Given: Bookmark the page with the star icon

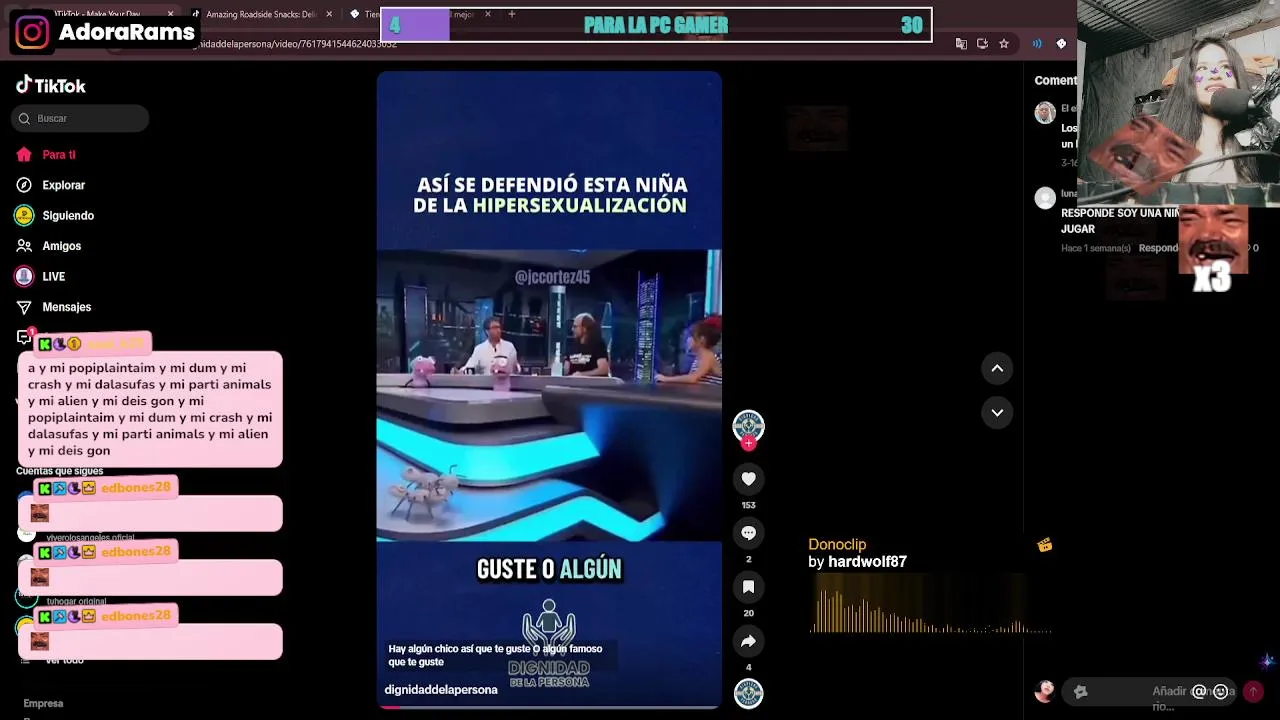Looking at the screenshot, I should coord(1003,44).
